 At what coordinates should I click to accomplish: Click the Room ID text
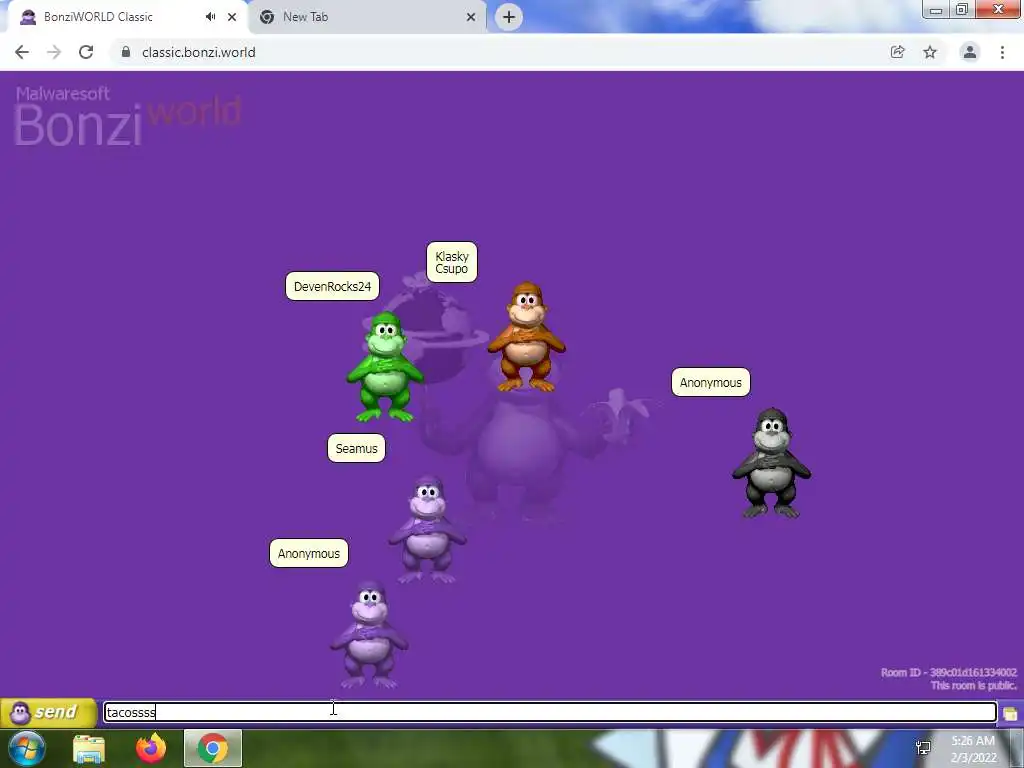pos(948,672)
